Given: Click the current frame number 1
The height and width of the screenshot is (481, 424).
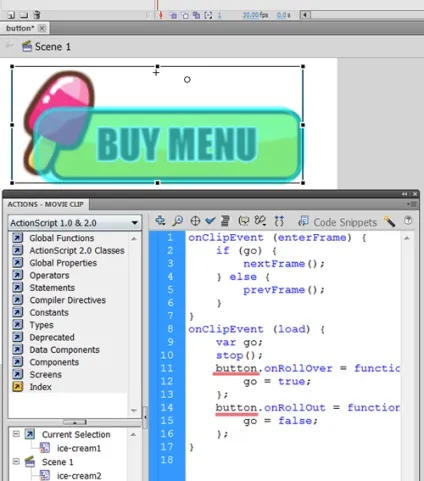Looking at the screenshot, I should (x=220, y=15).
